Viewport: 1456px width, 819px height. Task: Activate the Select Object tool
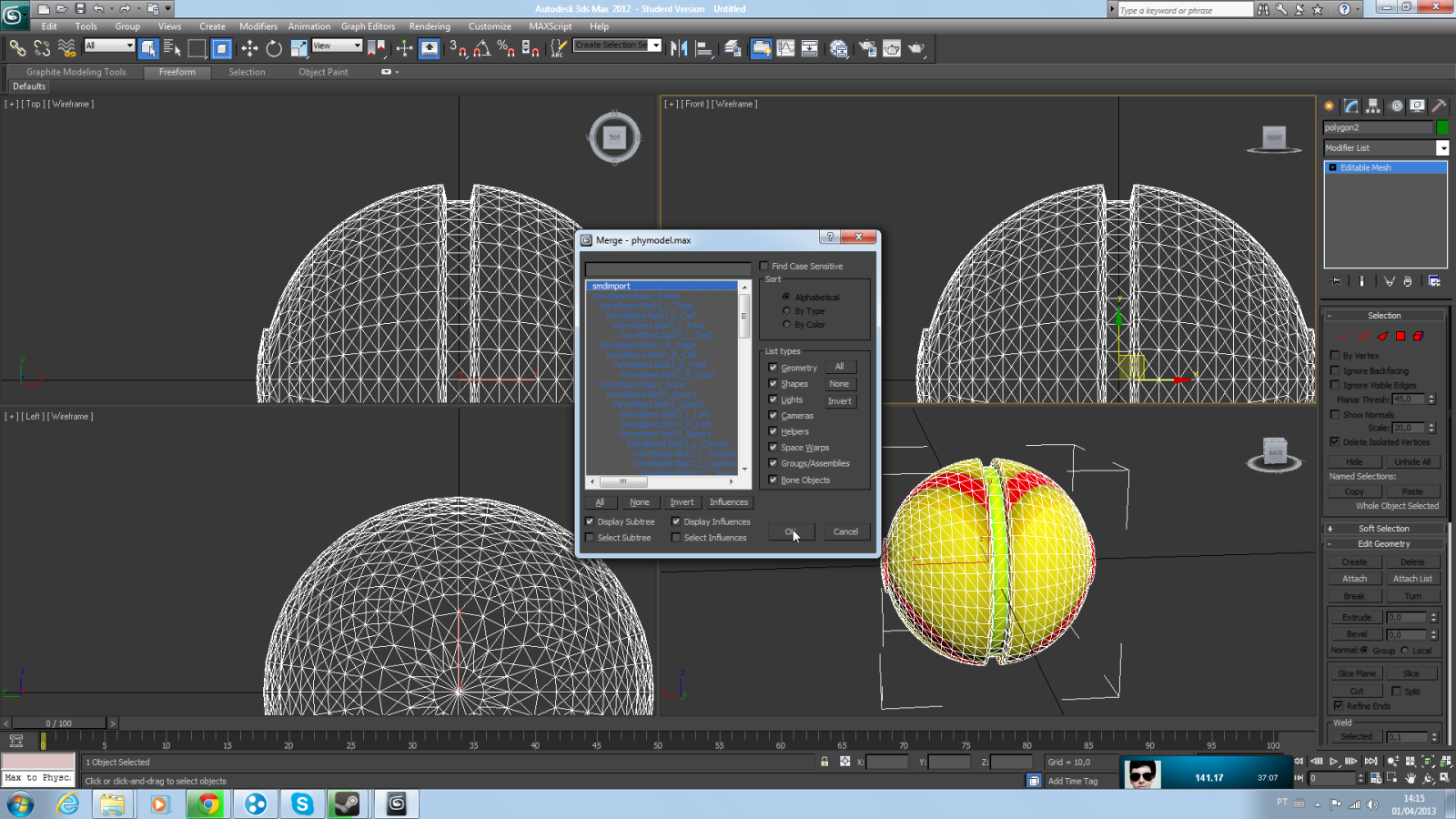[x=148, y=48]
